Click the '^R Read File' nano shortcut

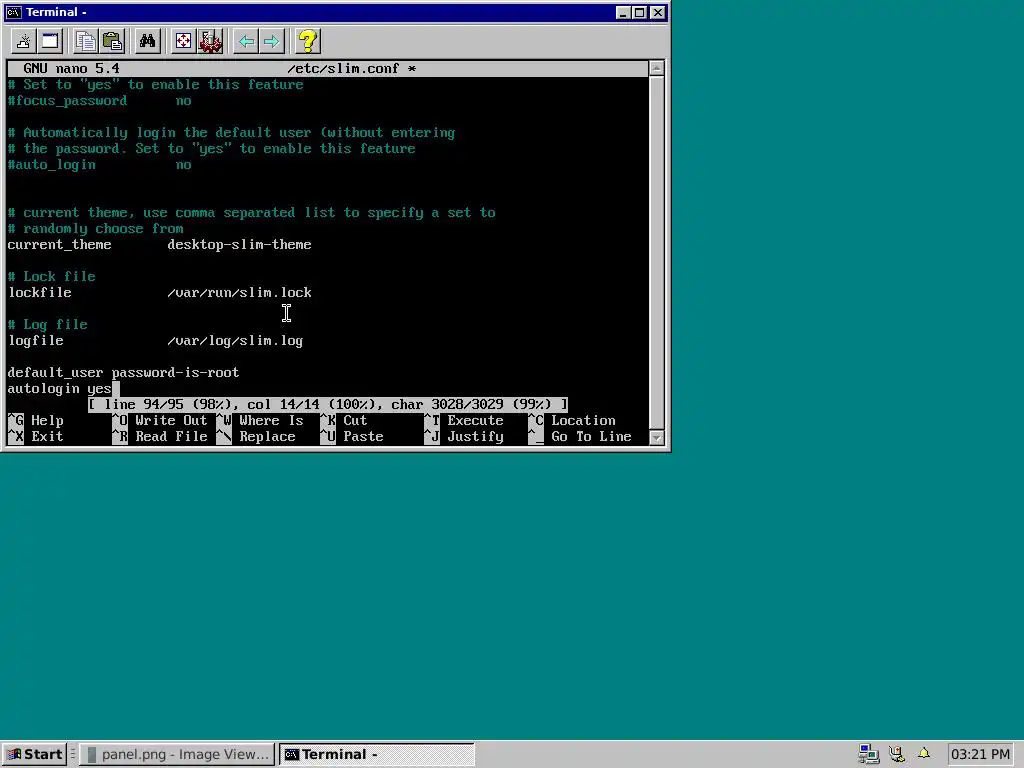160,437
